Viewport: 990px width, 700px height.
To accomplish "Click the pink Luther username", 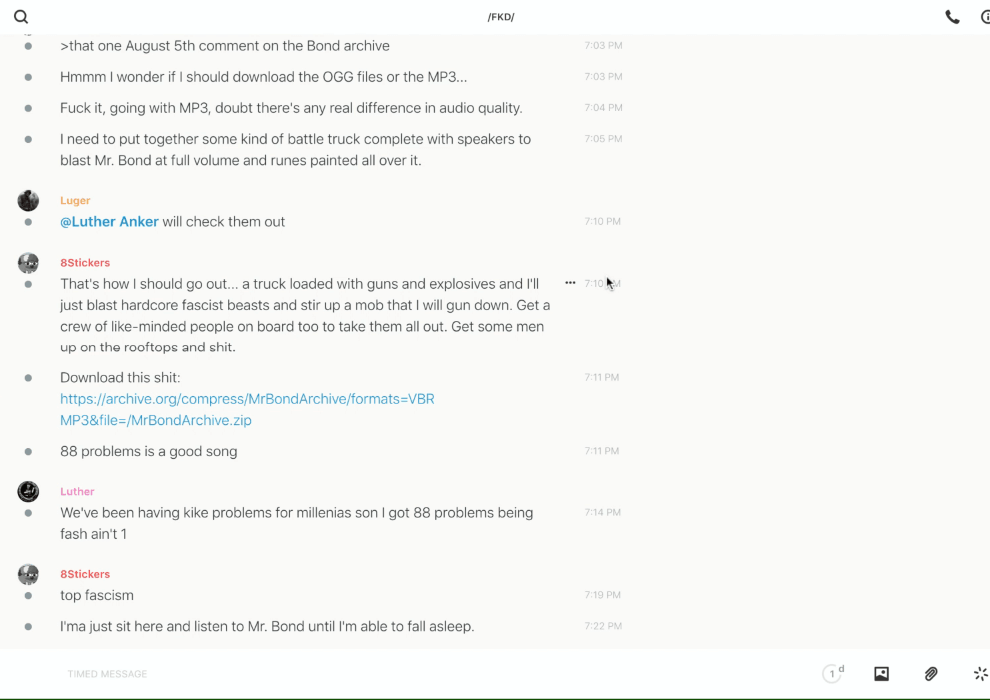I will [77, 492].
